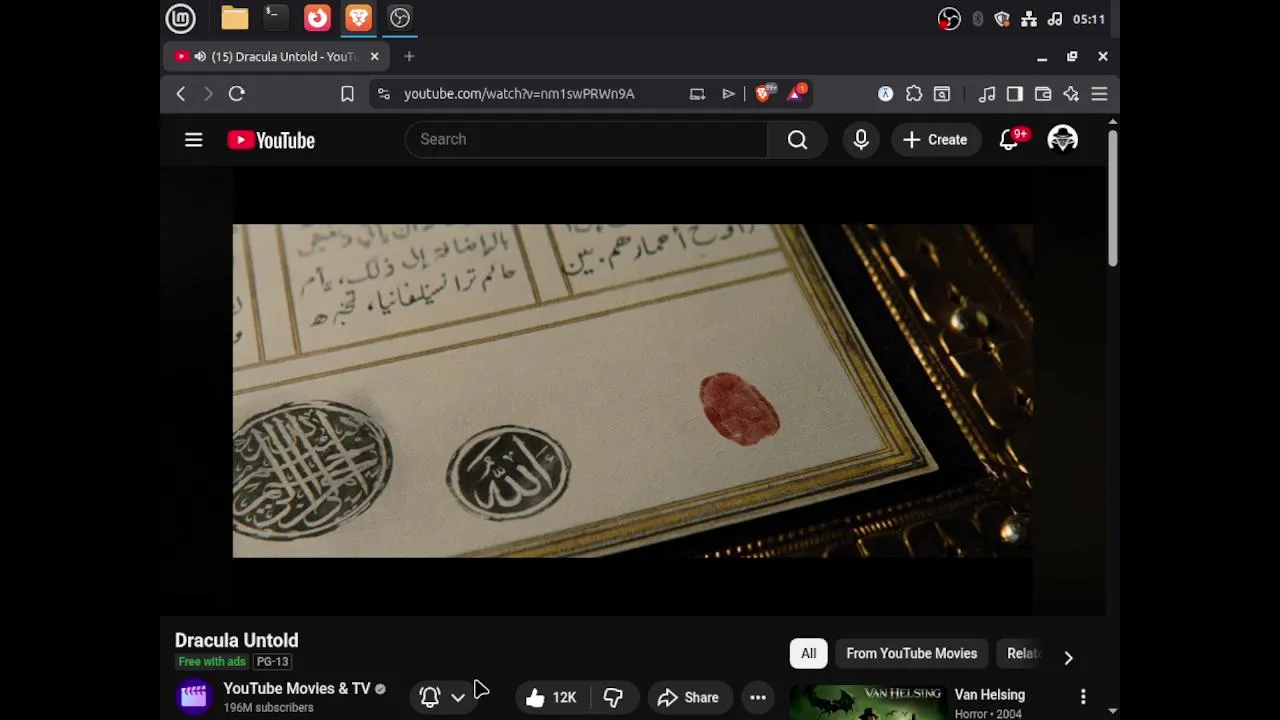Open the Files folder launcher in panel
This screenshot has width=1280, height=720.
point(235,18)
